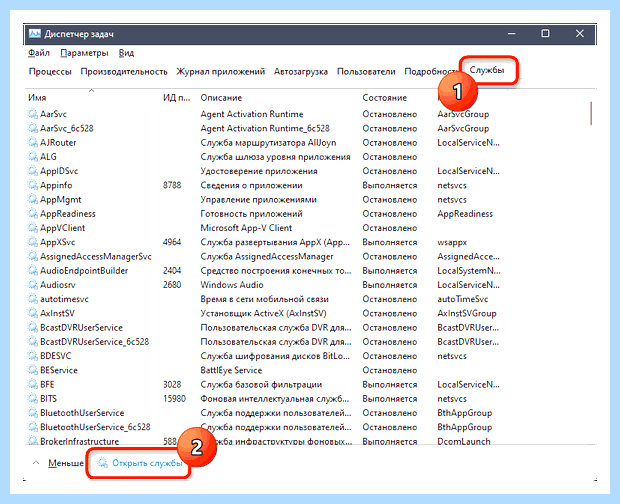Click Управление приложениями description text

click(x=258, y=199)
